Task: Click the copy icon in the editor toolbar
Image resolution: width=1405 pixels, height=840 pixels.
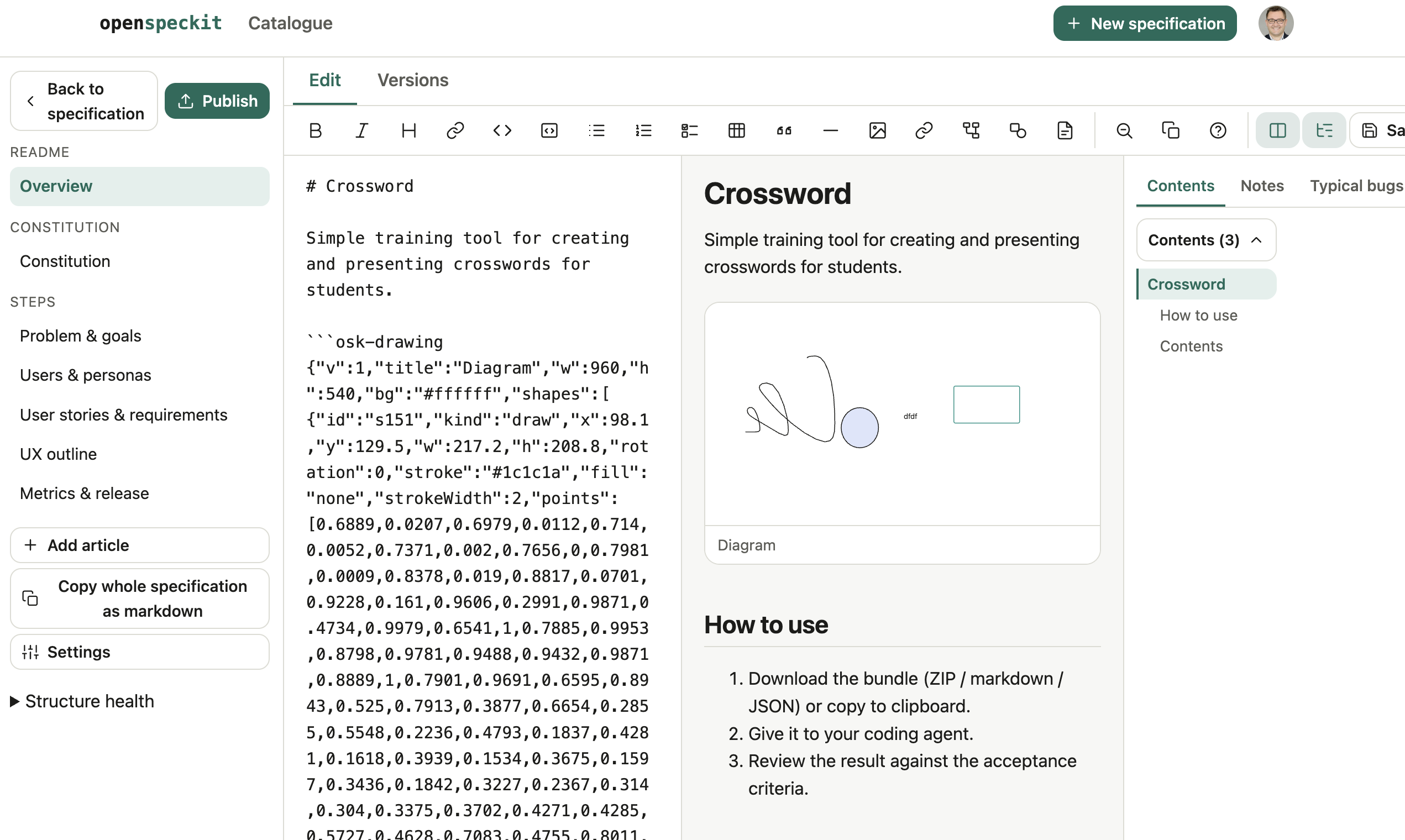Action: (x=1171, y=131)
